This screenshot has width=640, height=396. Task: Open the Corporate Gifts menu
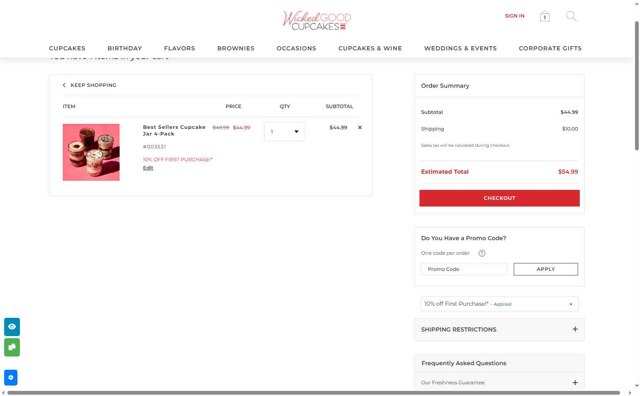(x=550, y=48)
